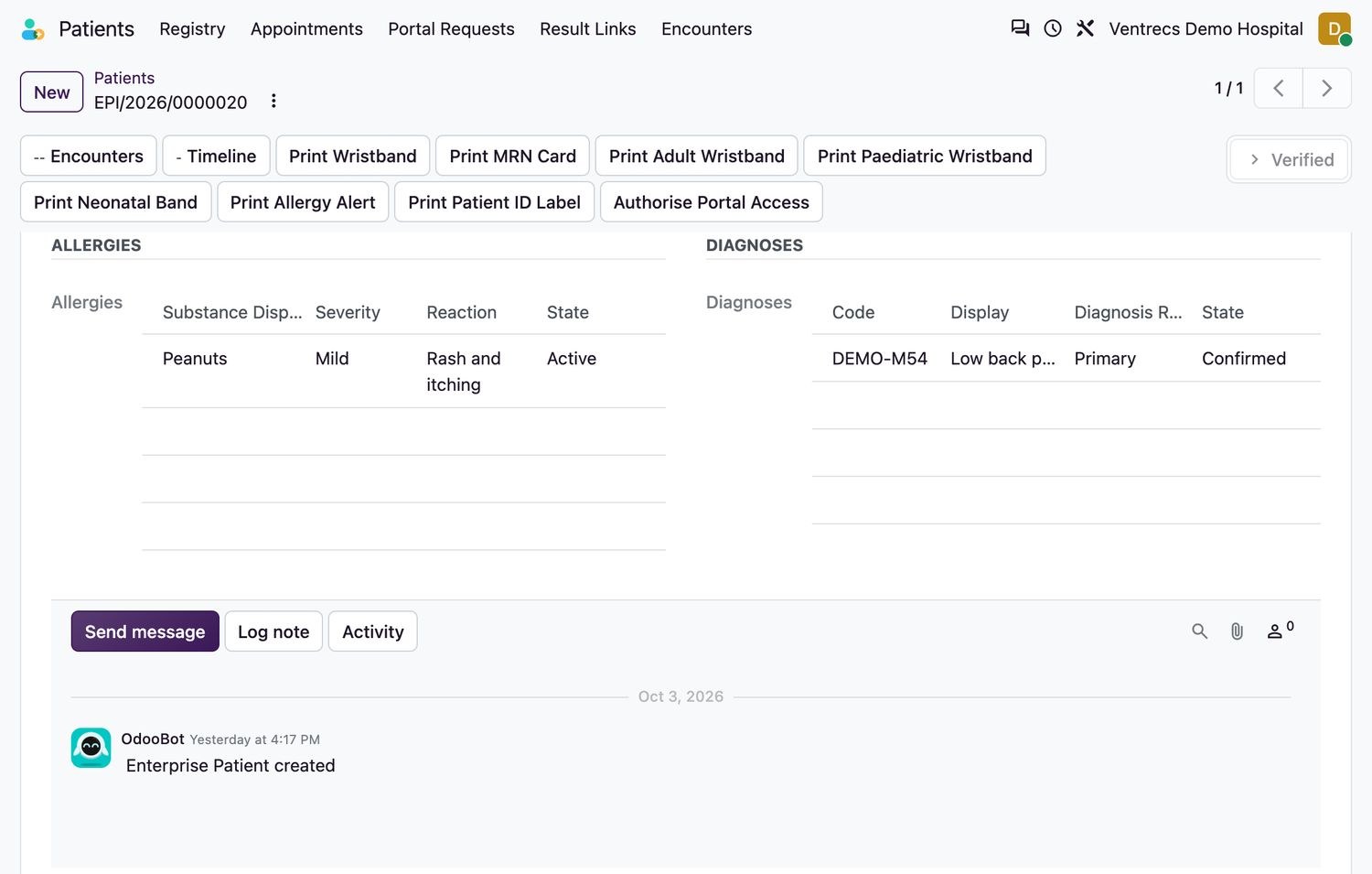Click the OdooBot avatar
This screenshot has width=1372, height=874.
91,748
